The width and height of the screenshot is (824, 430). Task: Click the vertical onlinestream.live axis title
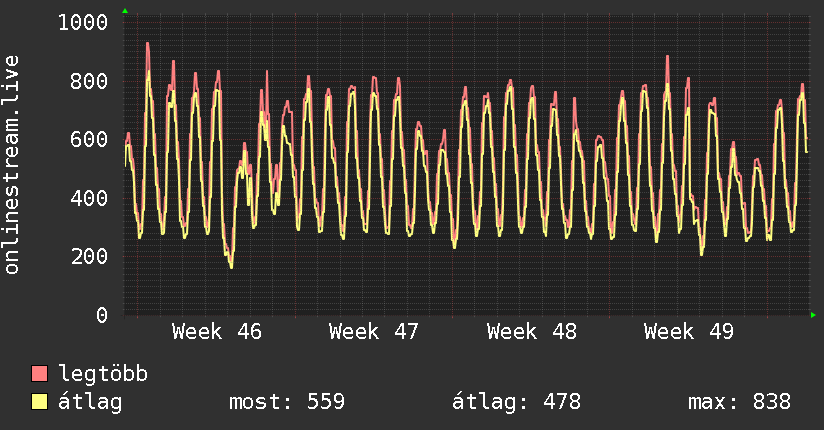(12, 165)
